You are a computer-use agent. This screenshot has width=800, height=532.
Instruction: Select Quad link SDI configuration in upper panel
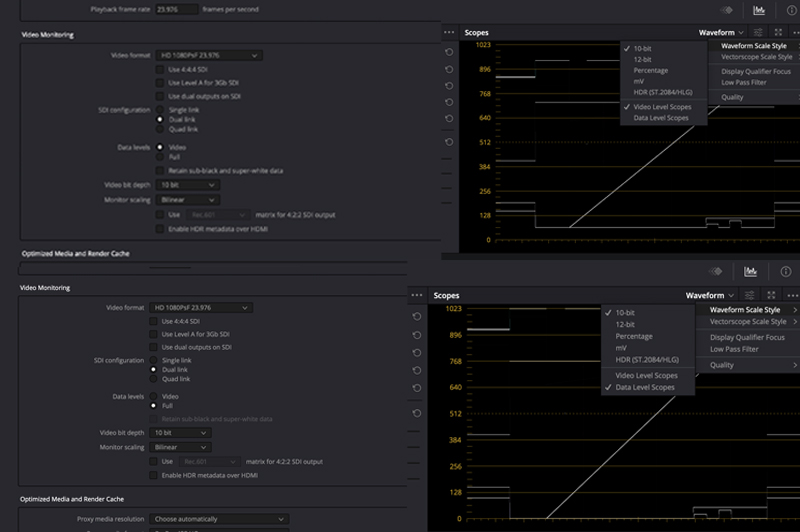point(160,129)
